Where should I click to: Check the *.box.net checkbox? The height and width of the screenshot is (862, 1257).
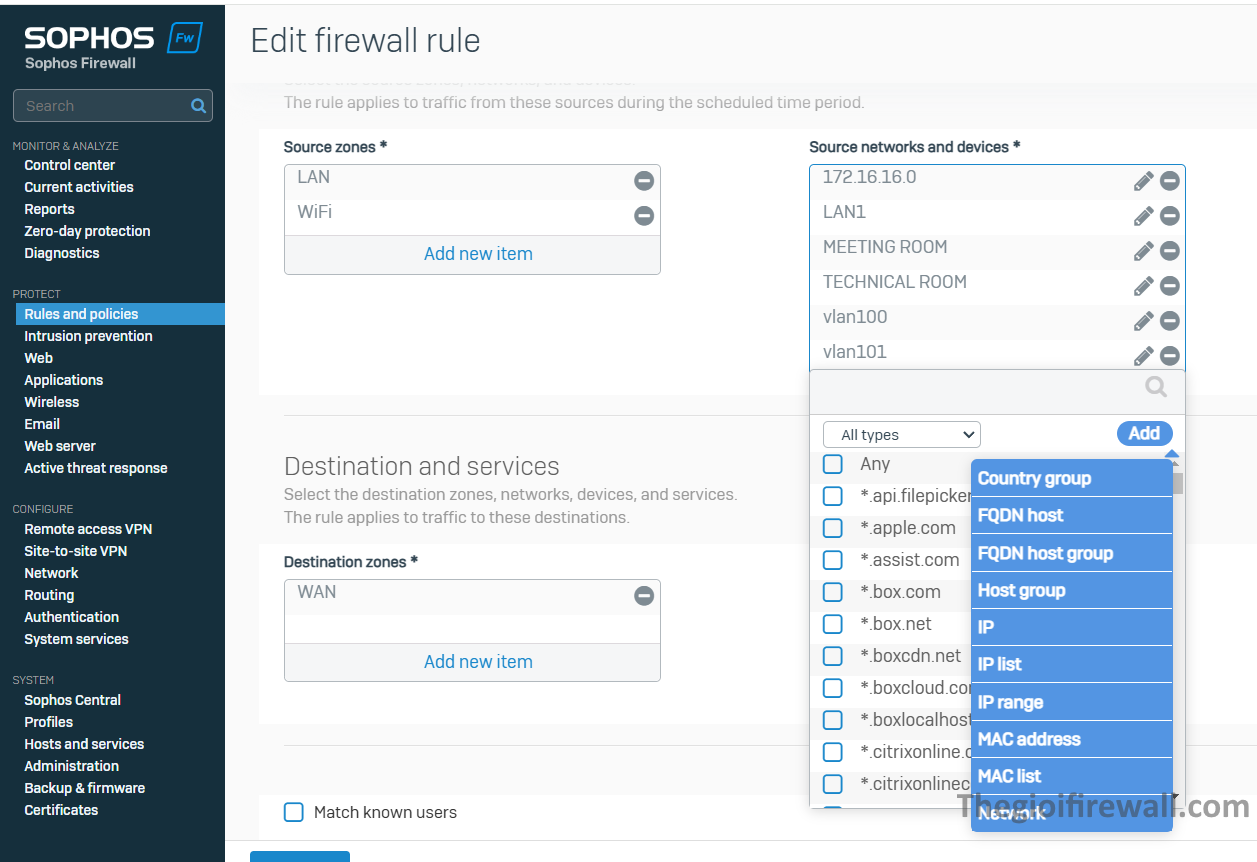point(833,624)
